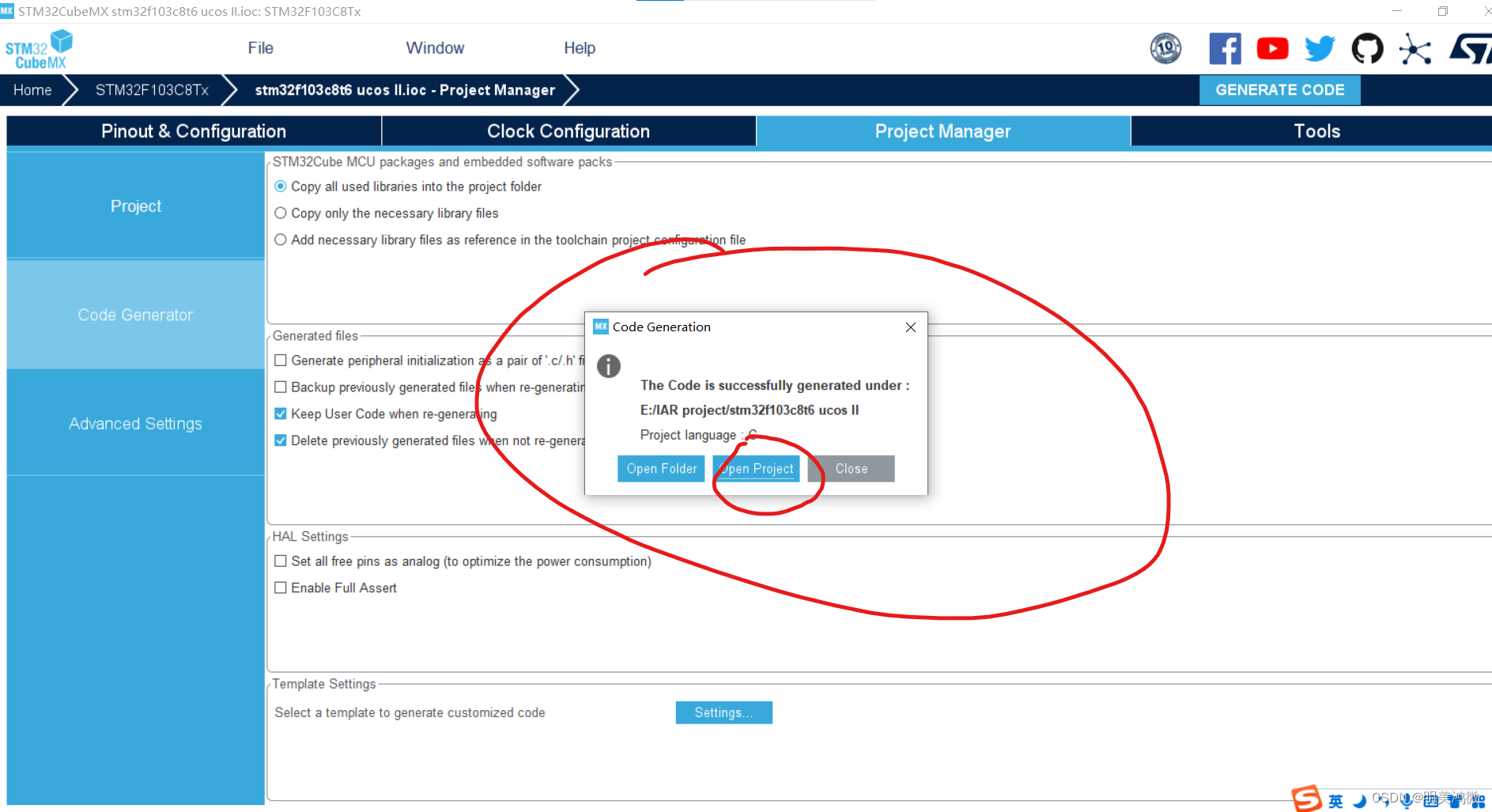Go to Home breadcrumb
This screenshot has width=1492, height=812.
click(32, 90)
